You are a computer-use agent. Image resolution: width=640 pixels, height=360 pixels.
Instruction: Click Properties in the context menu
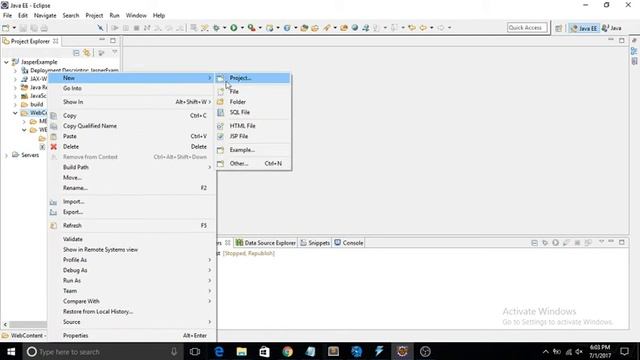point(132,336)
